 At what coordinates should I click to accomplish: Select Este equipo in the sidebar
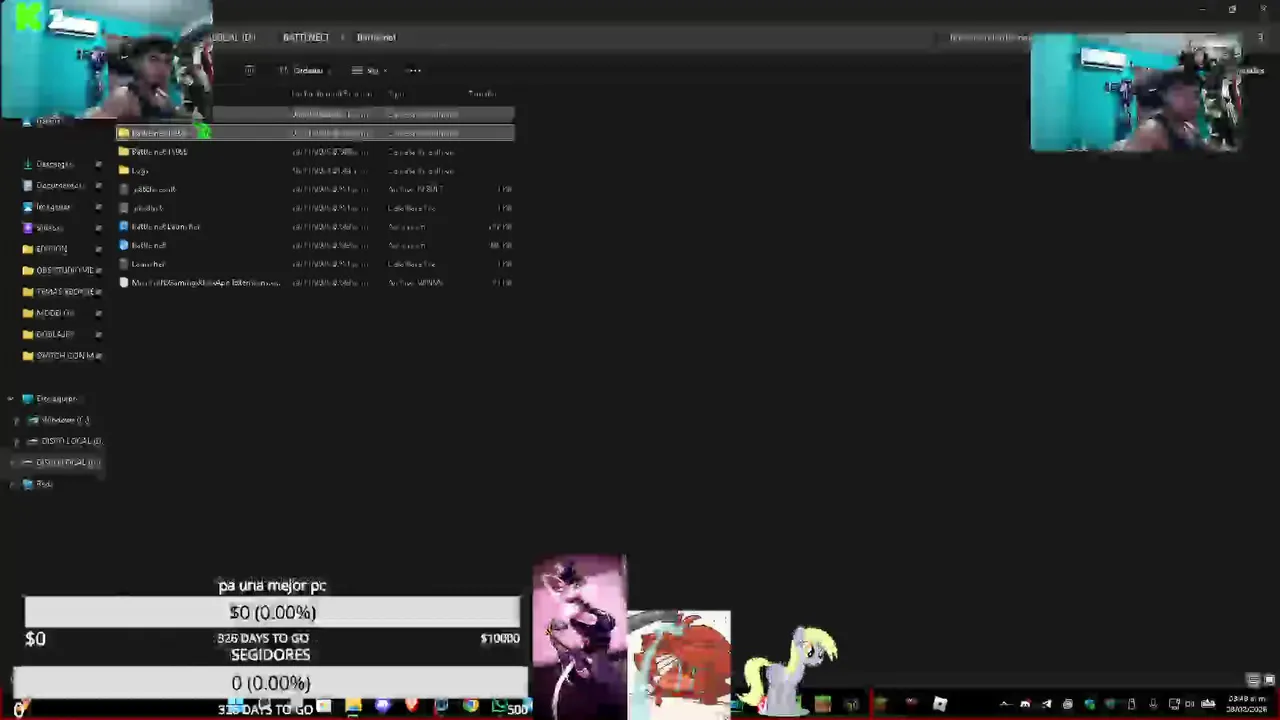[x=55, y=398]
